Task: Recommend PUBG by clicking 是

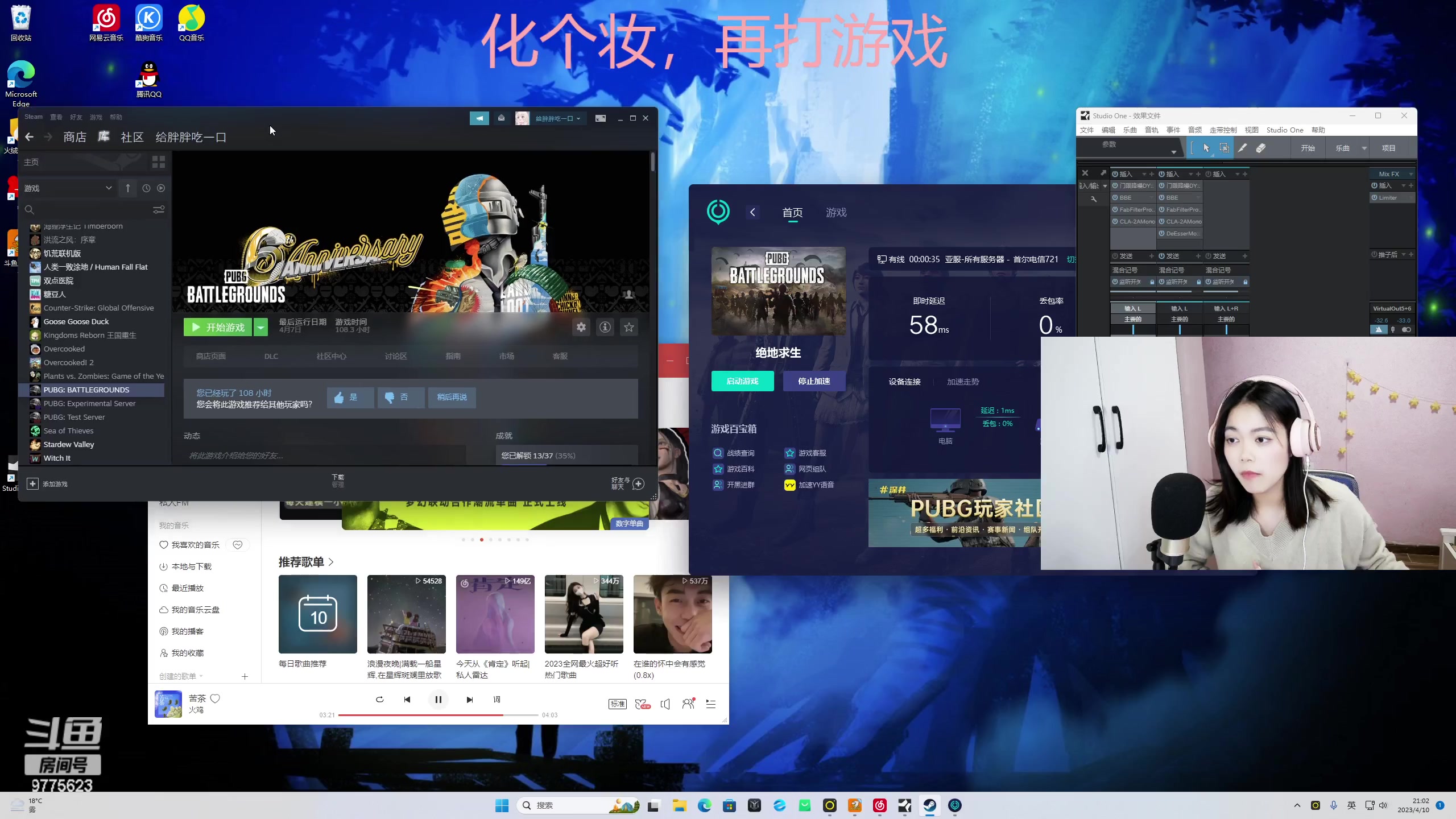Action: coord(350,398)
